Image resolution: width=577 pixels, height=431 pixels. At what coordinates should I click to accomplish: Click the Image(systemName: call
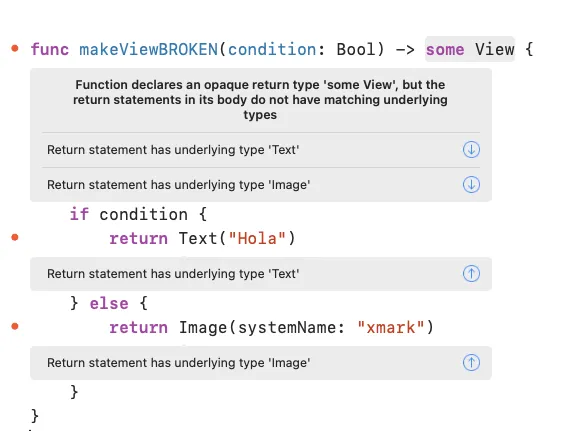pos(262,328)
